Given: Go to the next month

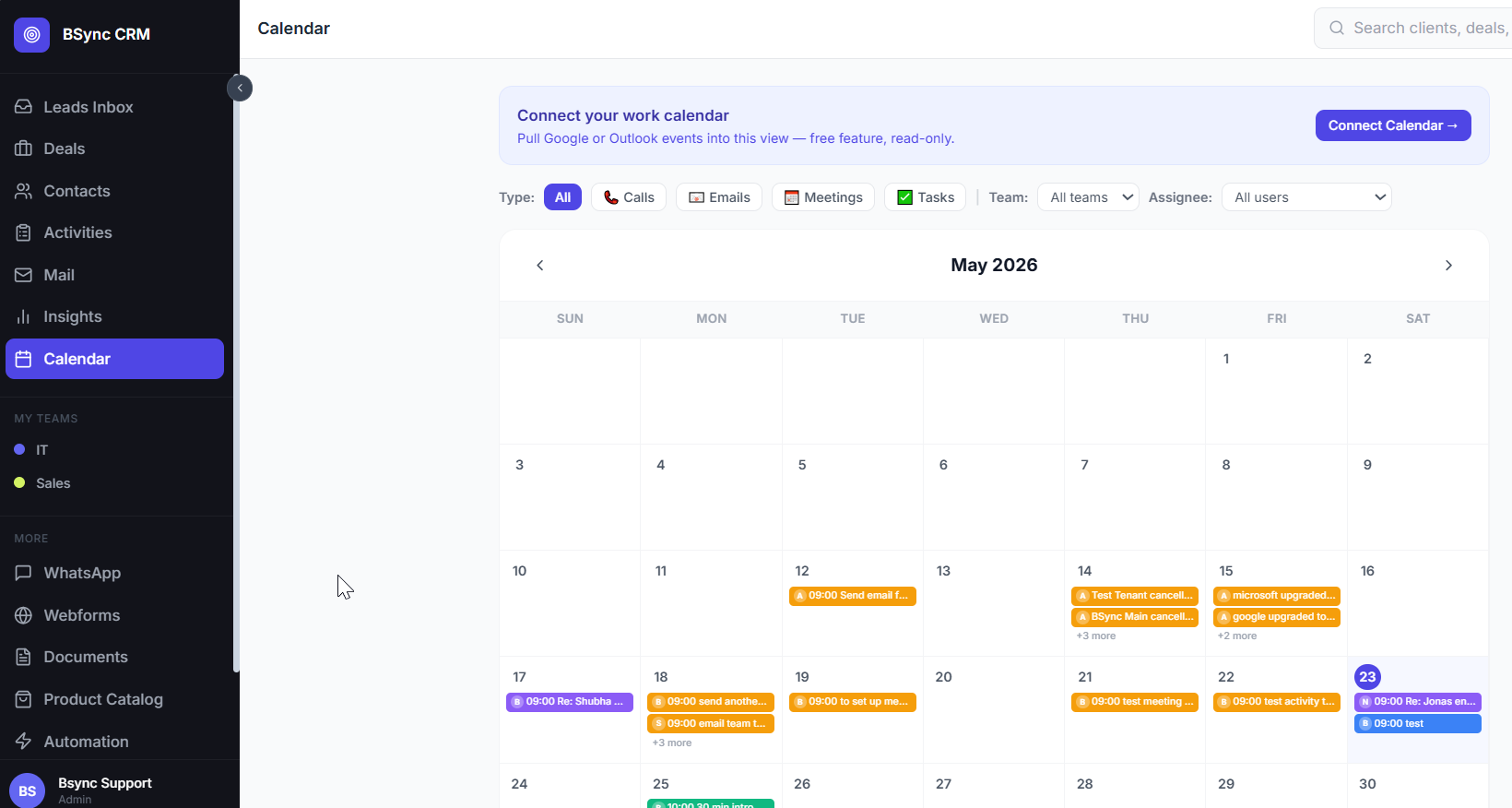Looking at the screenshot, I should (1448, 266).
